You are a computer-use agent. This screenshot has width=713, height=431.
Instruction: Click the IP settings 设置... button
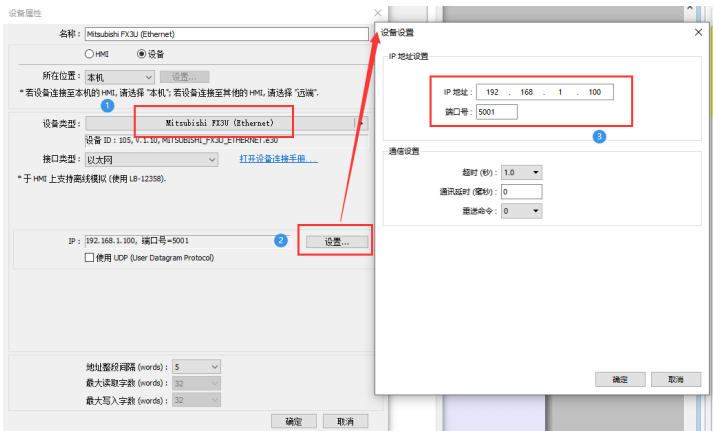[337, 242]
